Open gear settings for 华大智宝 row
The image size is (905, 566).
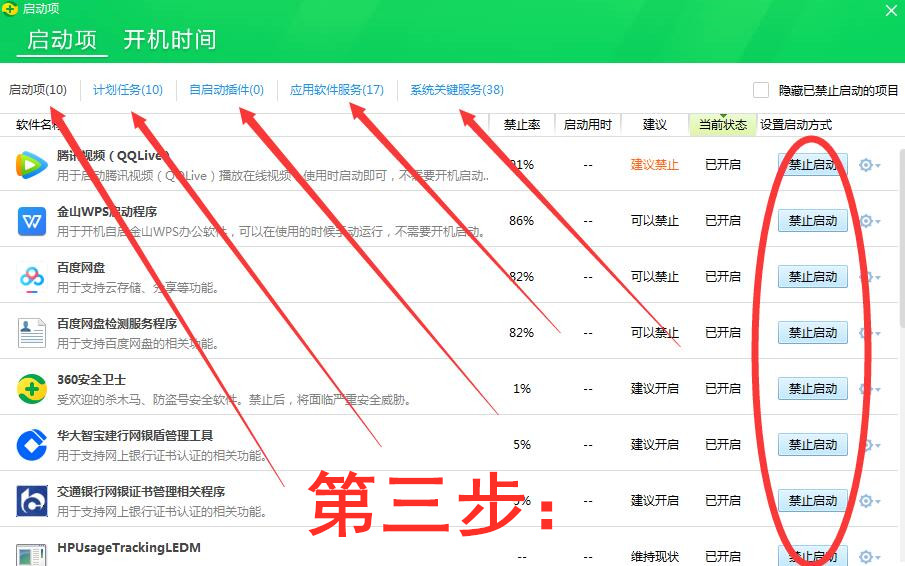click(869, 445)
